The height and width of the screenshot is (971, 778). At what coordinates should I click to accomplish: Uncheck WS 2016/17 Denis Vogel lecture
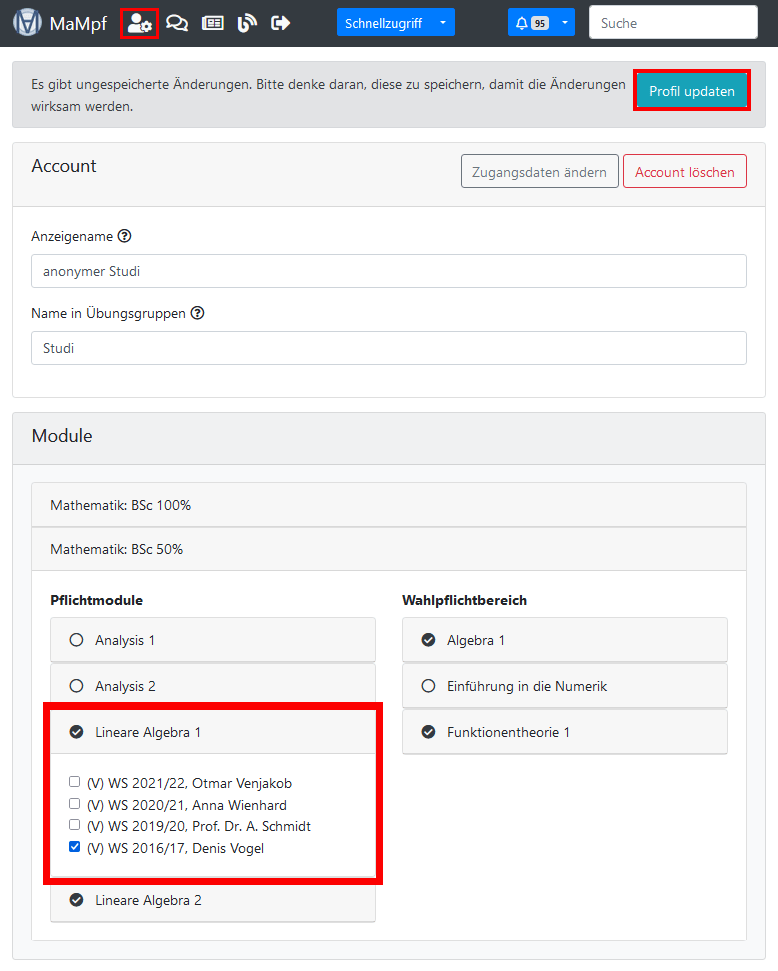click(74, 847)
